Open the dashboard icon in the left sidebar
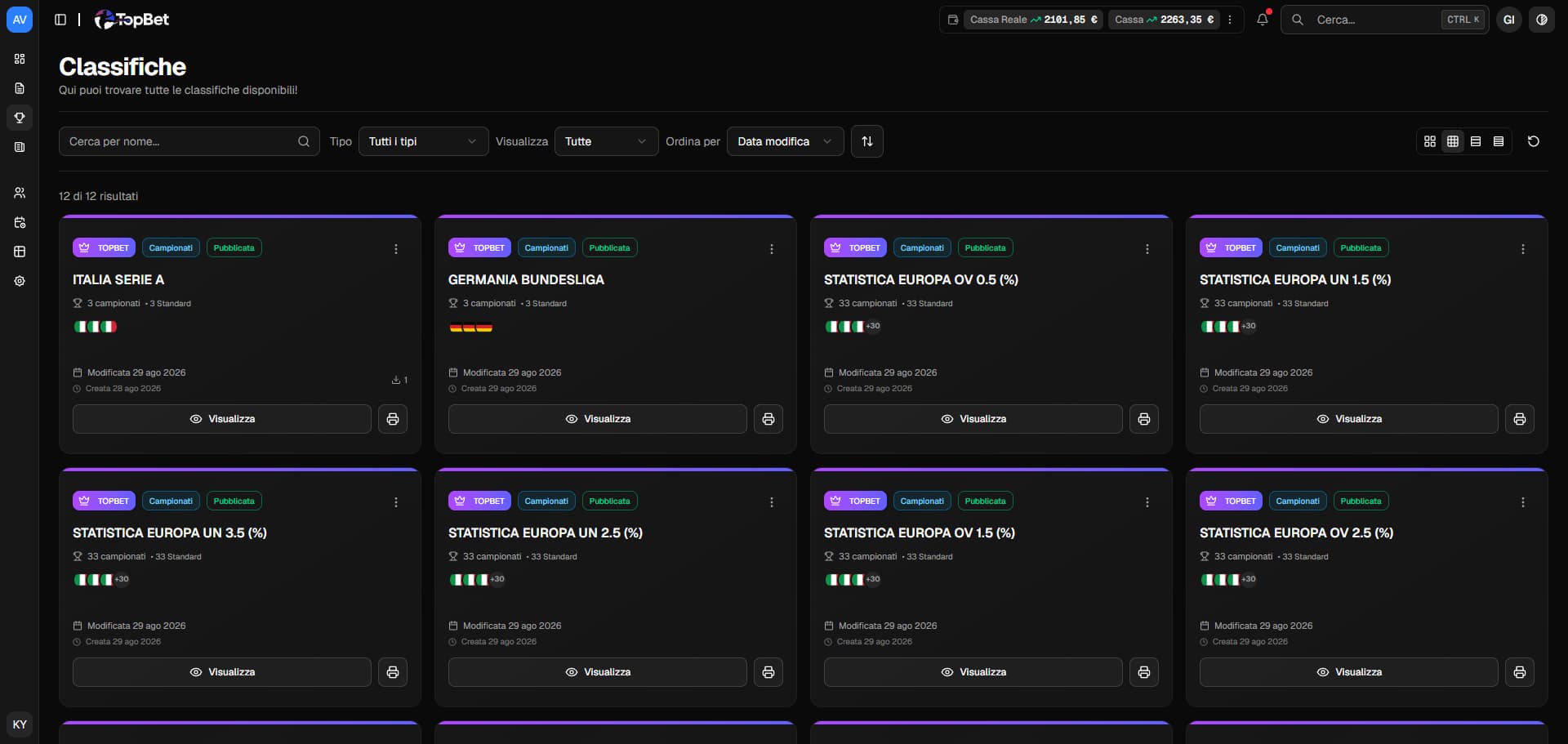 click(x=20, y=59)
